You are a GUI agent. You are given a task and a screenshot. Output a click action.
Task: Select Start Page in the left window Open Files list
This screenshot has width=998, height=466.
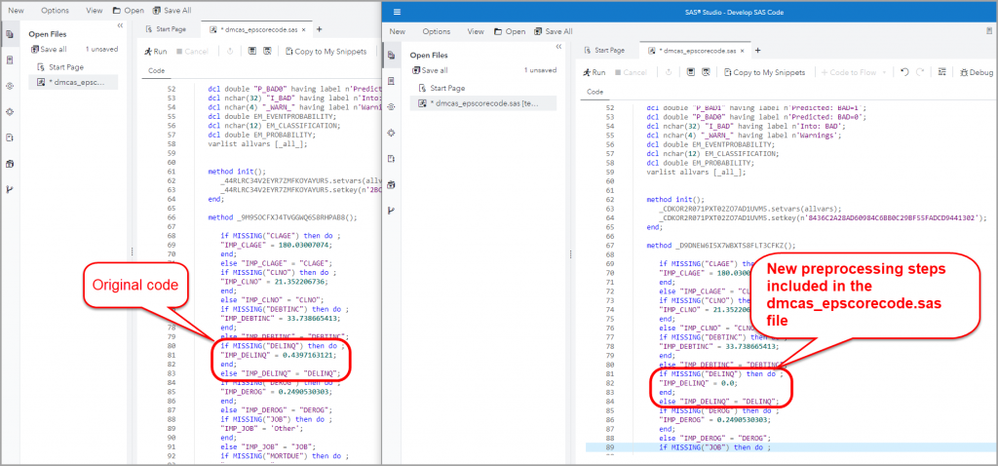(60, 67)
